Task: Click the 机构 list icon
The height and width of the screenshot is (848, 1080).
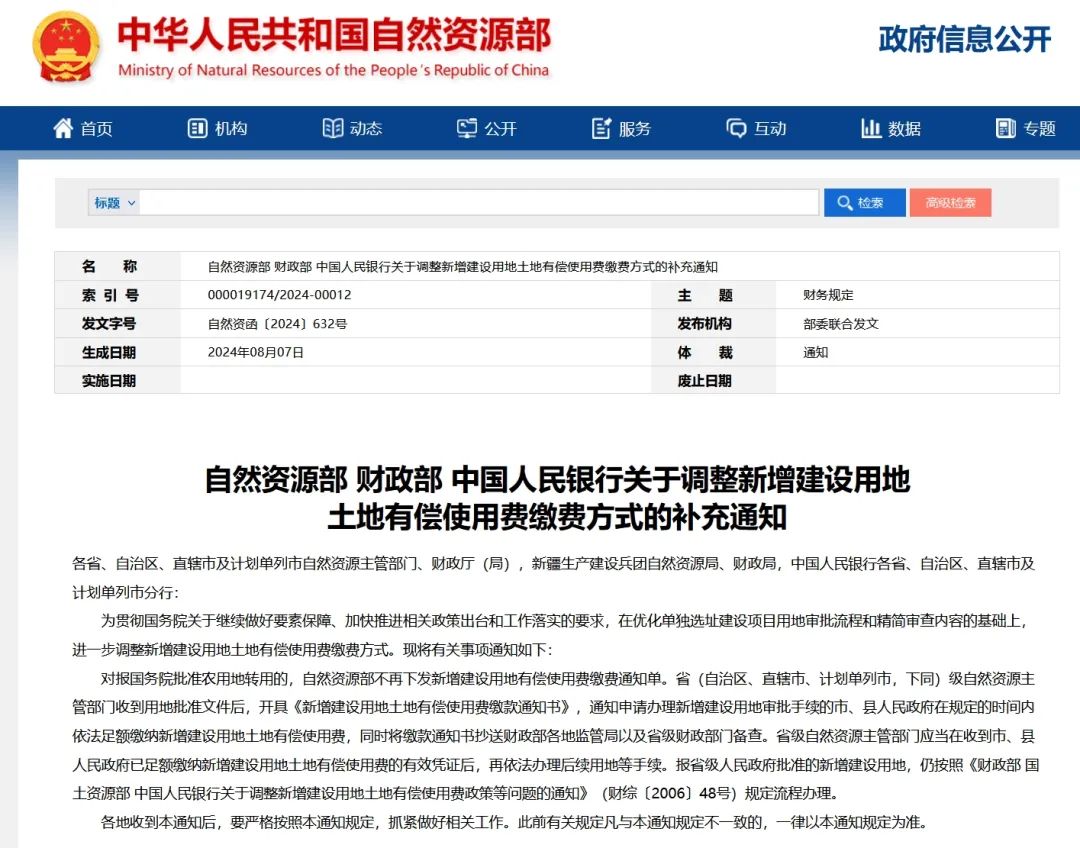Action: pyautogui.click(x=197, y=128)
